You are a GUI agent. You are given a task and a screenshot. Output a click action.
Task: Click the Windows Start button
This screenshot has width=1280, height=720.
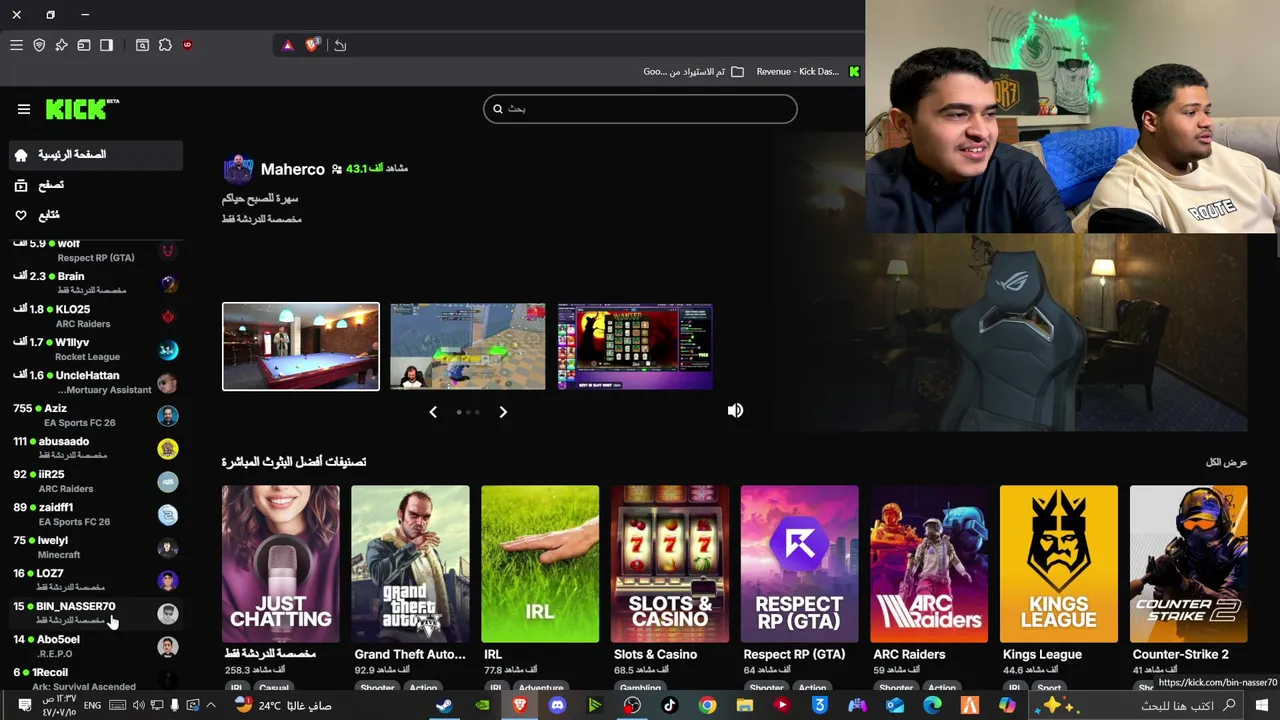click(1262, 705)
